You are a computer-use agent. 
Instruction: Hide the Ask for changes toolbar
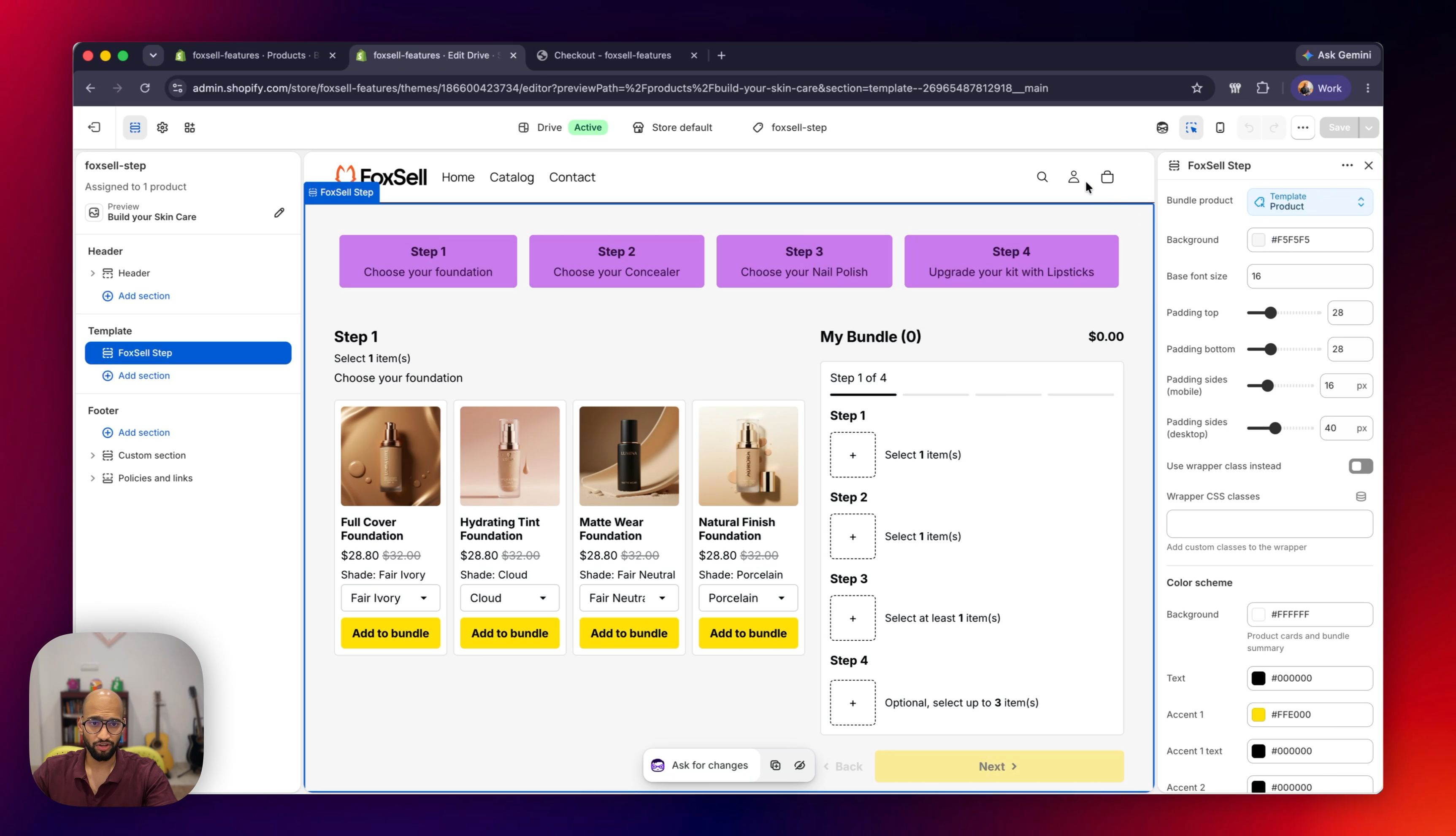click(799, 766)
